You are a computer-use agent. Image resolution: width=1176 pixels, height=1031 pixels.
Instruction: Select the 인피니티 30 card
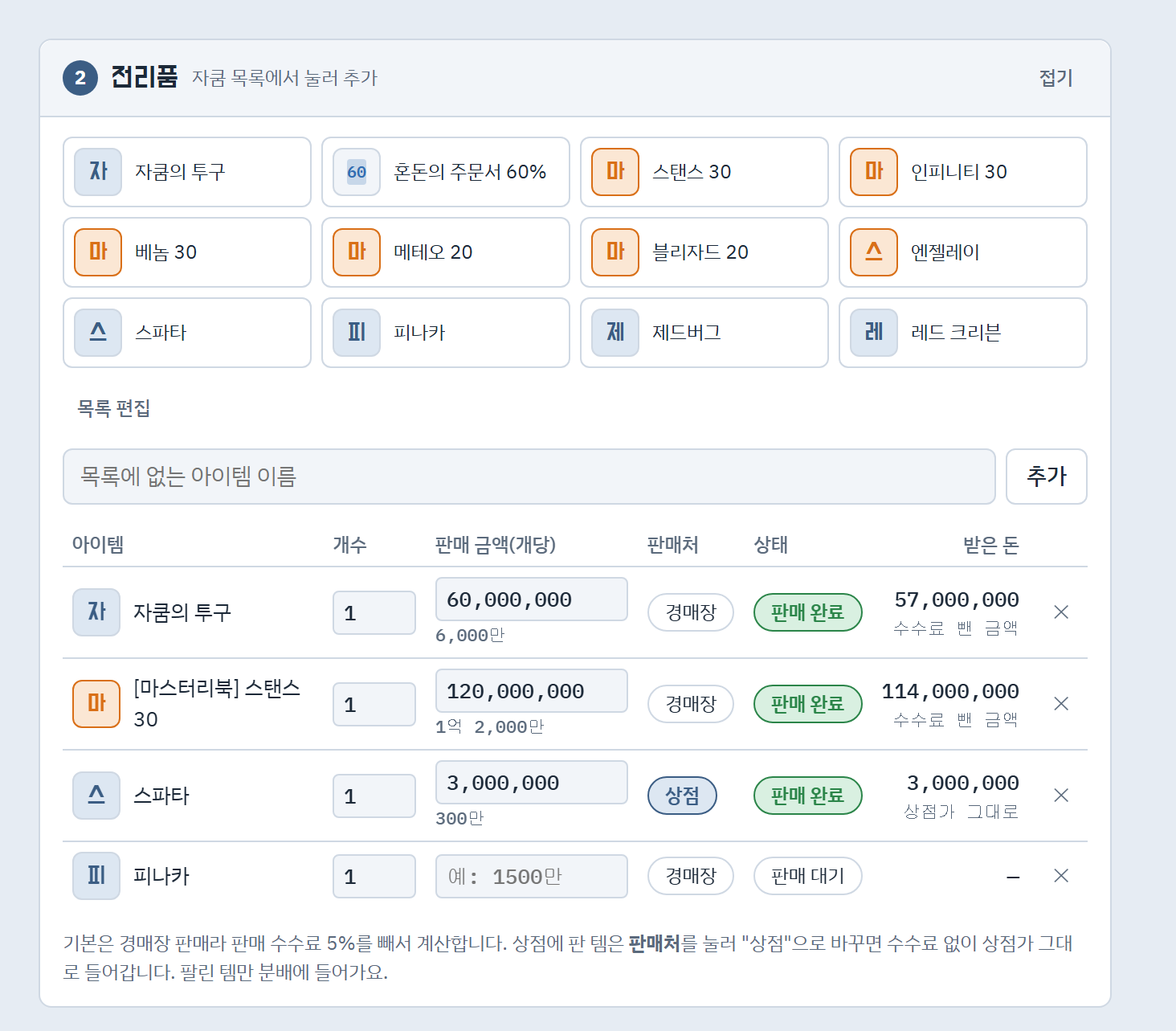click(x=963, y=172)
